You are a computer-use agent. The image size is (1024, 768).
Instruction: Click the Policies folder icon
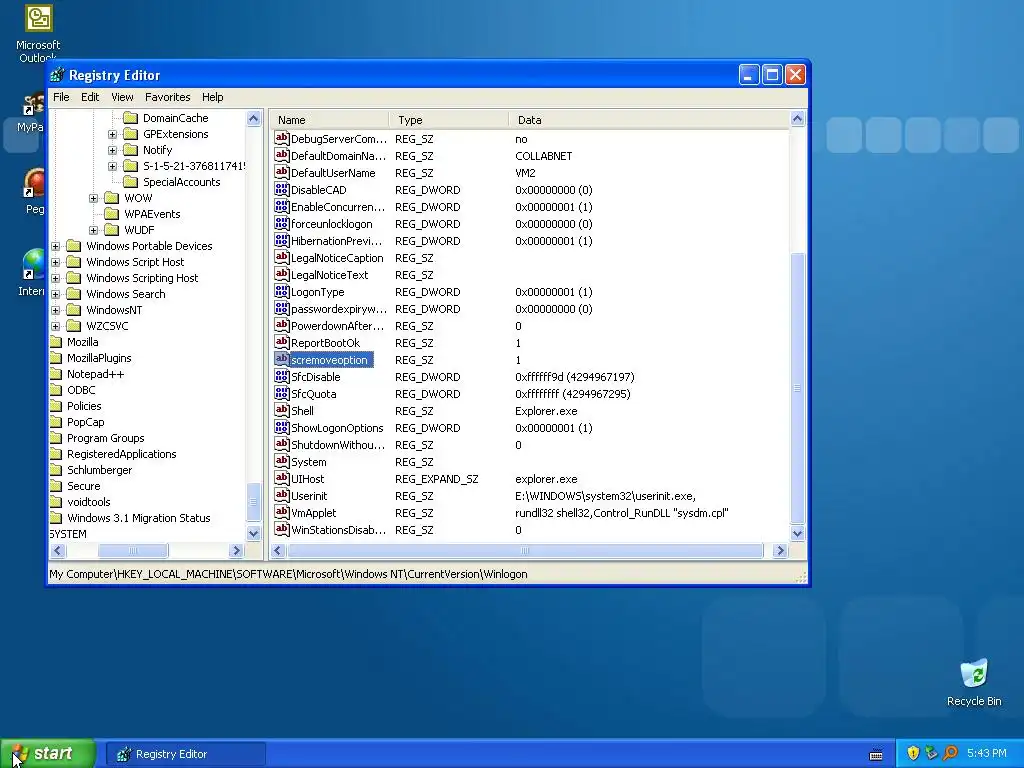[x=56, y=406]
